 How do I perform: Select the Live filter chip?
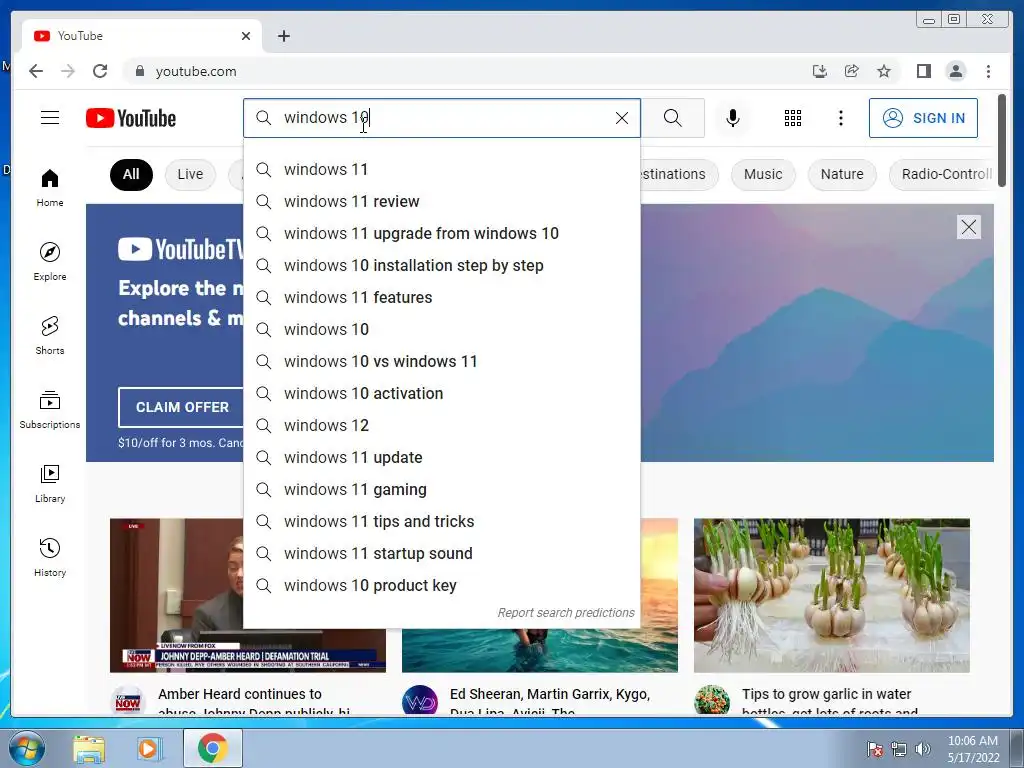190,174
